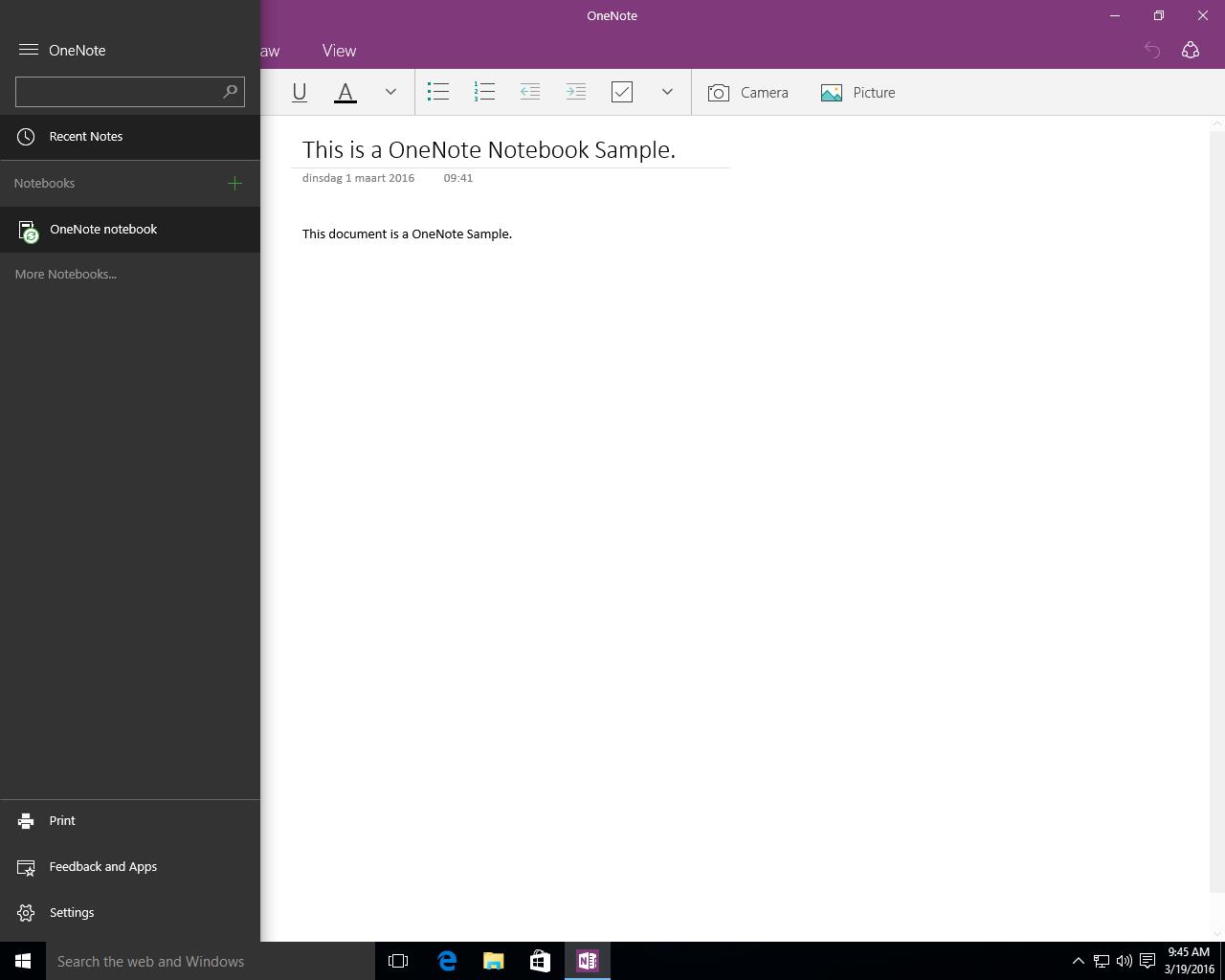Click the search magnifier icon
This screenshot has height=980, width=1225.
click(x=230, y=92)
